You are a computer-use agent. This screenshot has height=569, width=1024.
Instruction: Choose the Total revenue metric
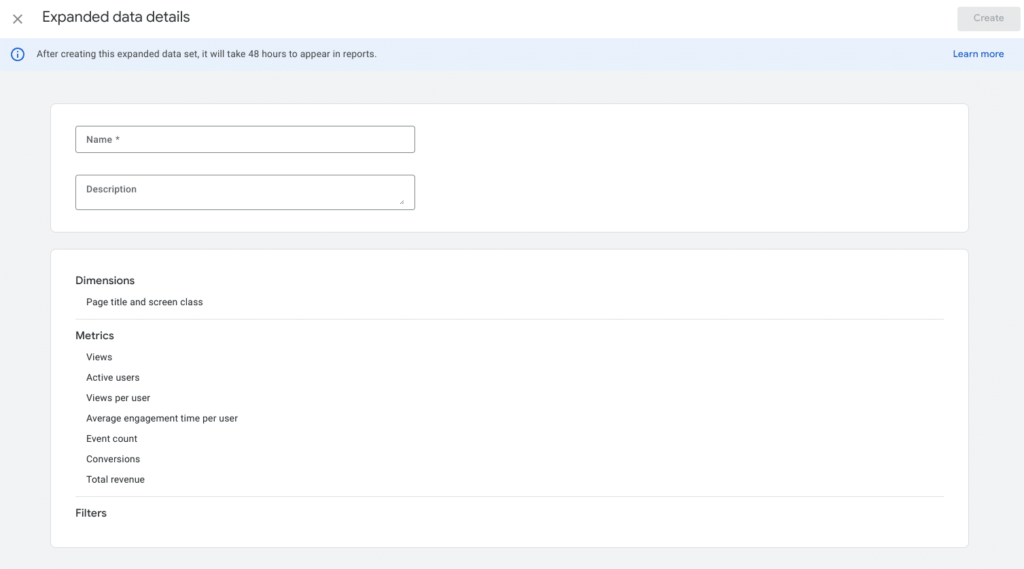115,480
